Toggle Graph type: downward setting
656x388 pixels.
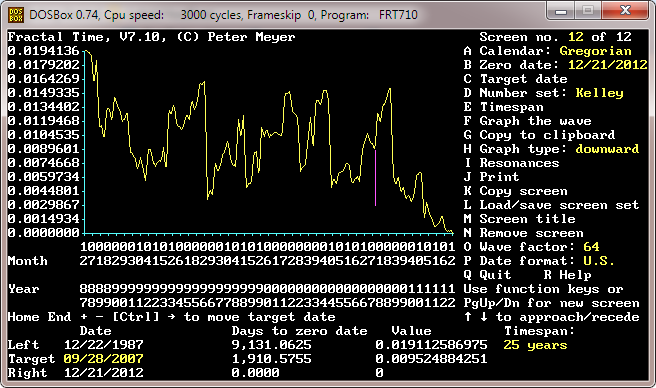pos(551,149)
